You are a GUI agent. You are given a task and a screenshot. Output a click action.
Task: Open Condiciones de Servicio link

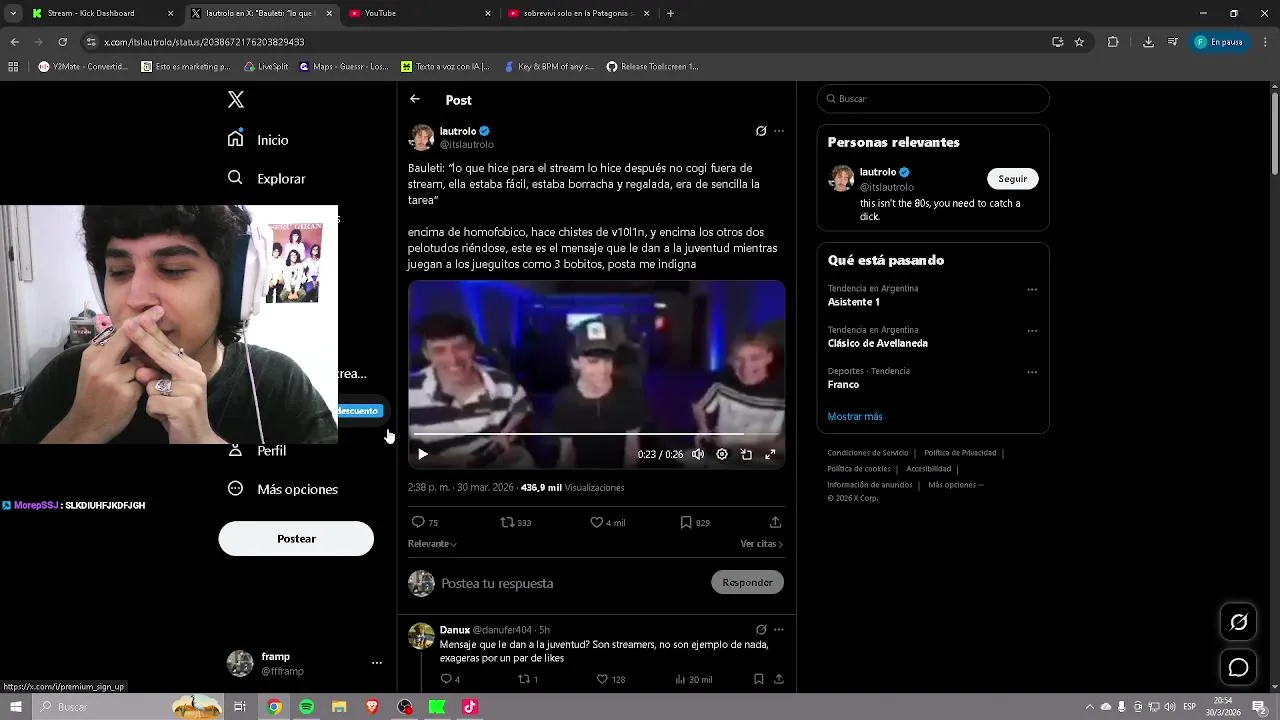[x=868, y=453]
